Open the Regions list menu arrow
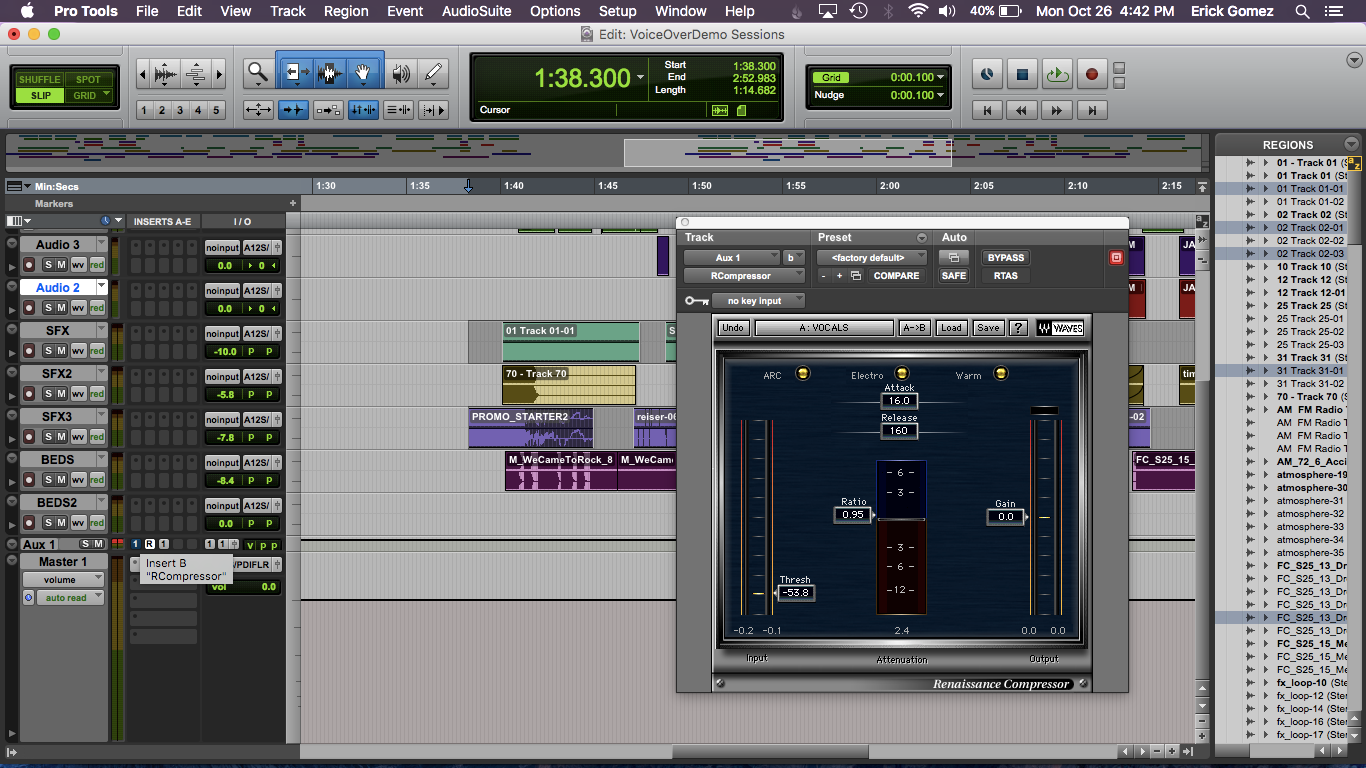Image resolution: width=1366 pixels, height=768 pixels. (1352, 144)
